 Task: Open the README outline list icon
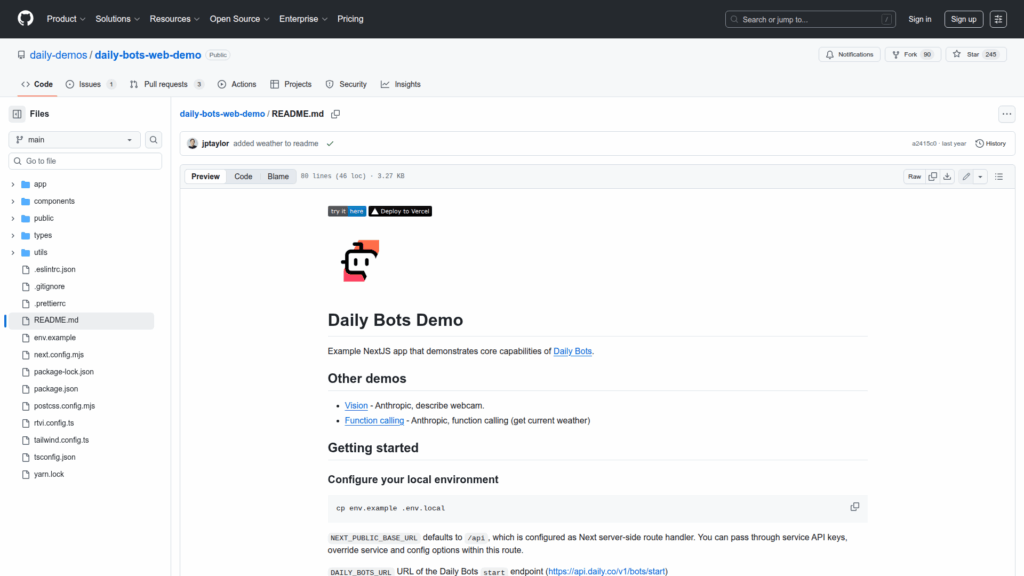(x=998, y=176)
